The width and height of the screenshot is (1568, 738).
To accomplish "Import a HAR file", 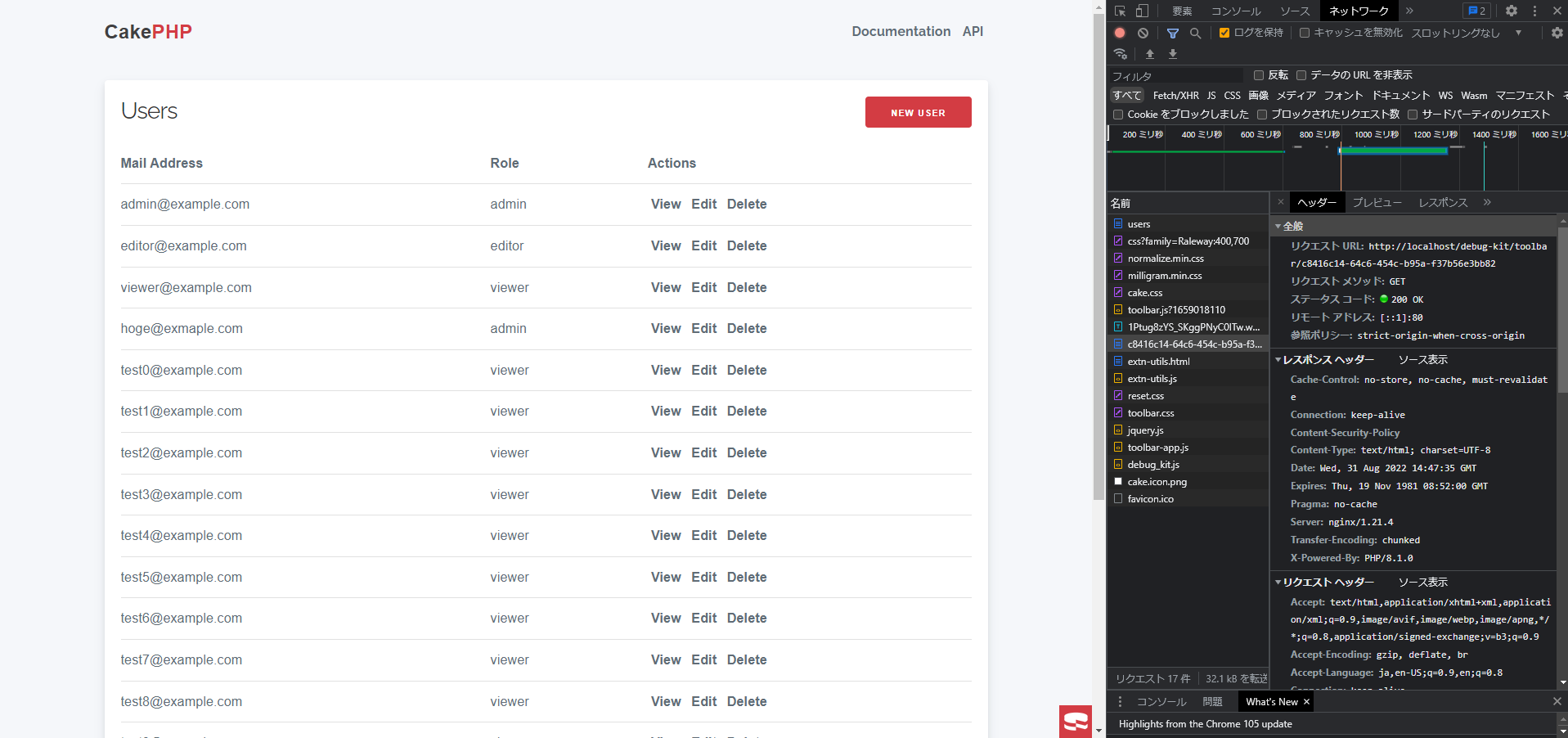I will 1149,54.
